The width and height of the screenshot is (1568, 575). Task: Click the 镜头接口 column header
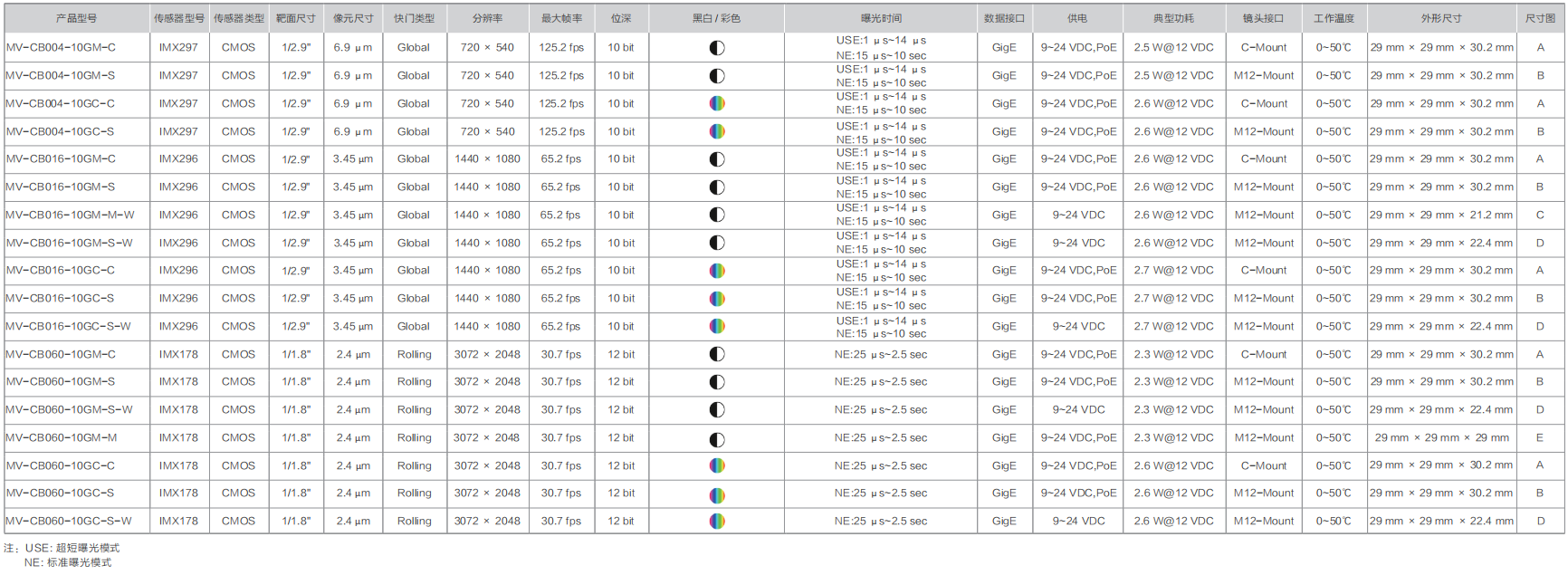pos(1263,18)
